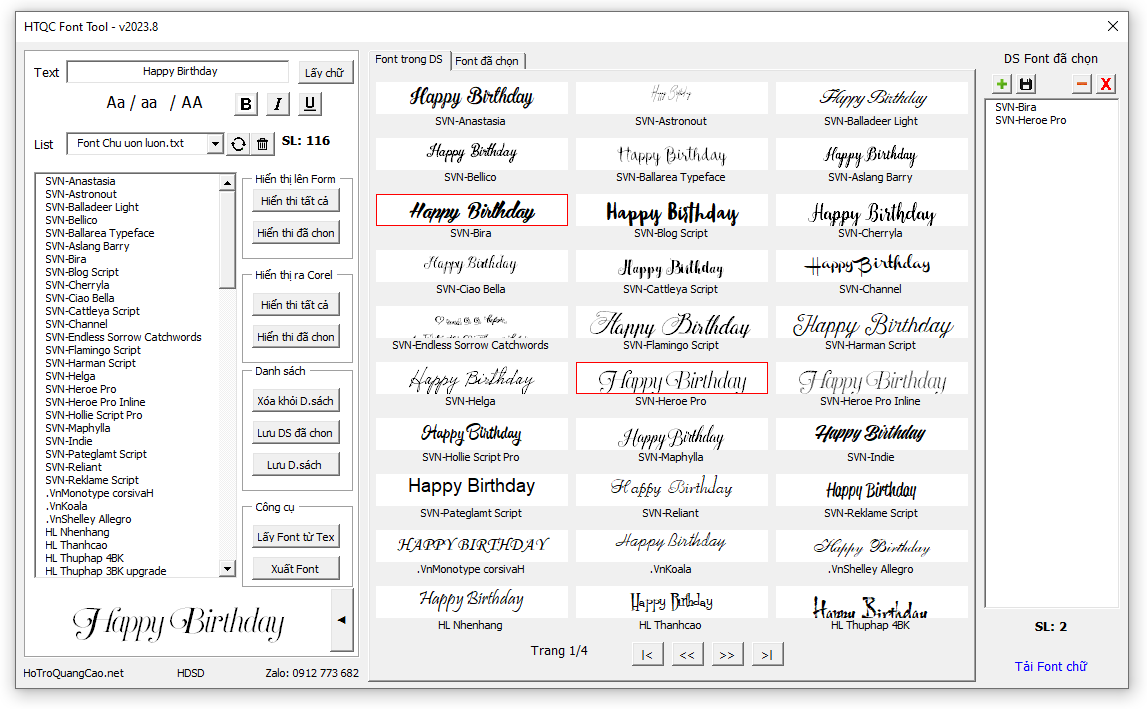Toggle Italic text formatting

coord(278,104)
